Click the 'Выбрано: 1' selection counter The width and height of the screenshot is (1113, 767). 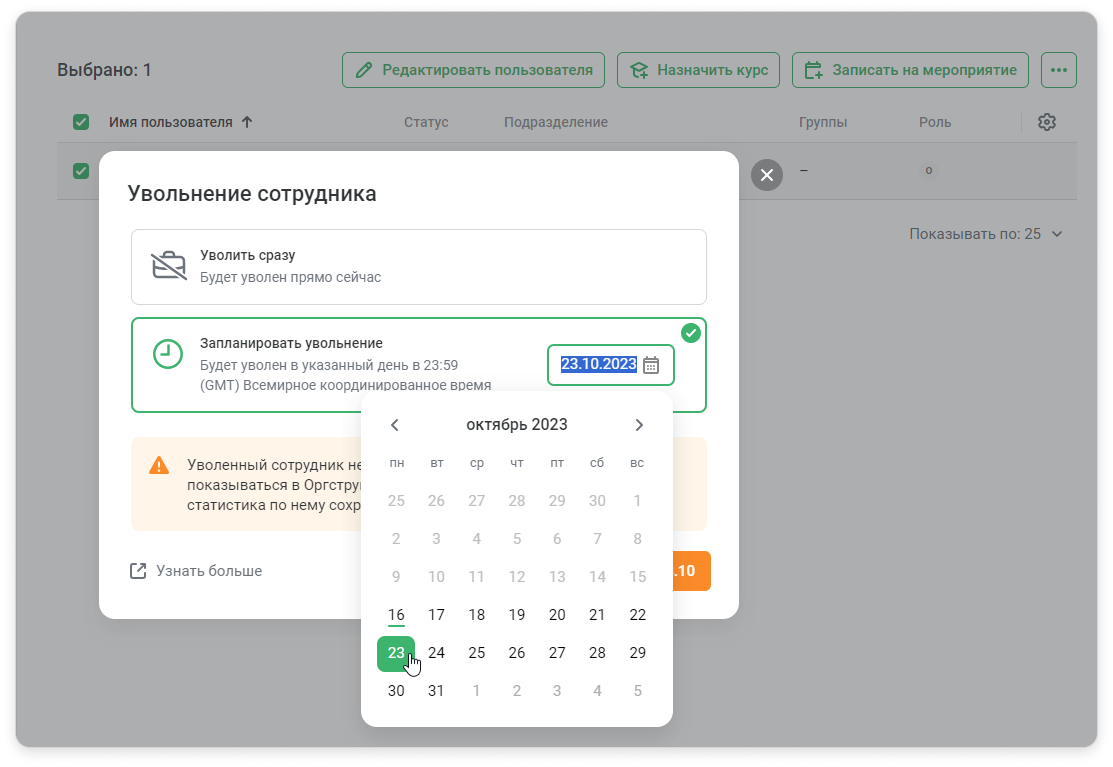(x=104, y=70)
